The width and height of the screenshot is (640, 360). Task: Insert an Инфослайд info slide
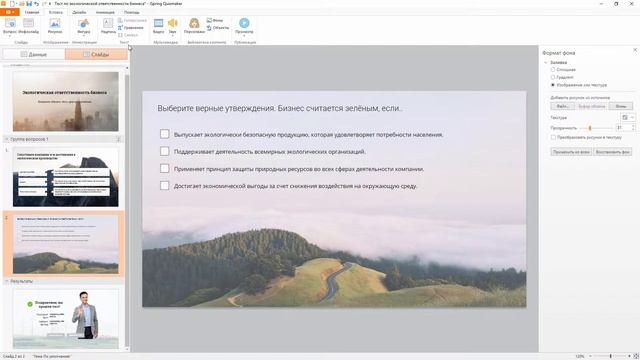(x=29, y=26)
